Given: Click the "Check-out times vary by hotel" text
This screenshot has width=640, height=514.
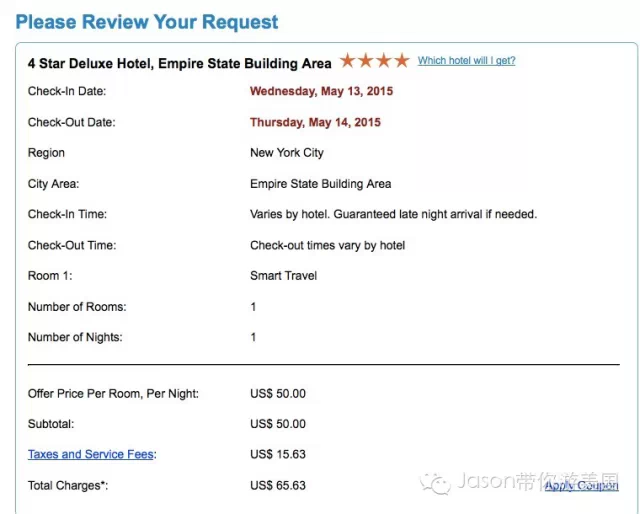Looking at the screenshot, I should [x=327, y=245].
